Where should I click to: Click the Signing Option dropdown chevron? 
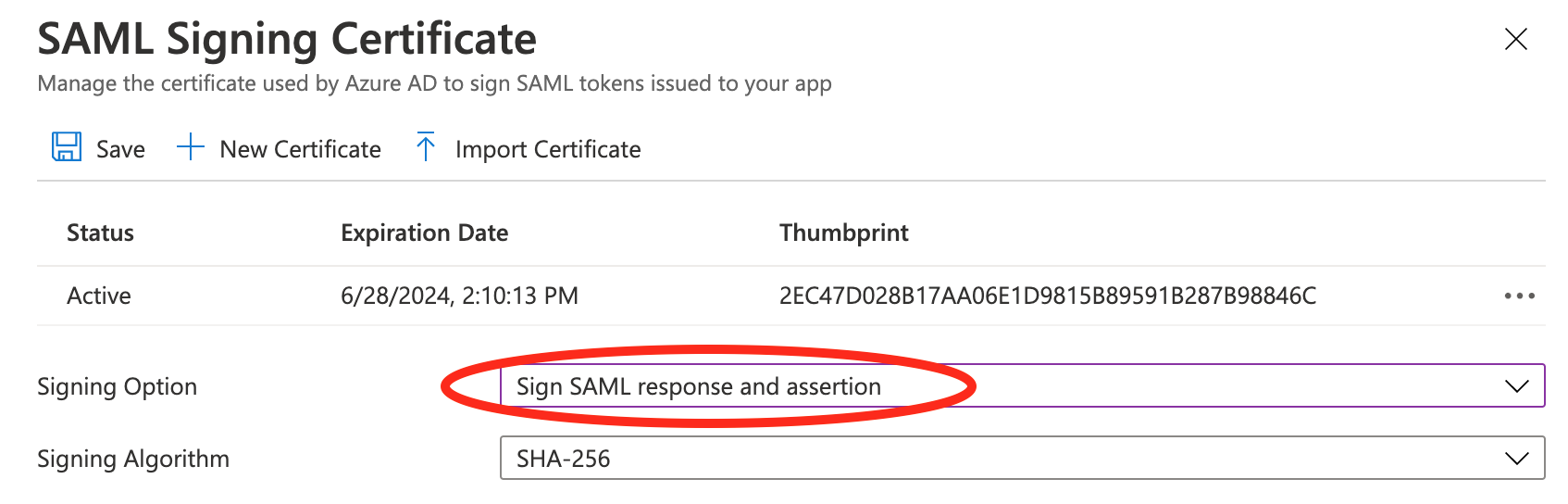click(1516, 386)
